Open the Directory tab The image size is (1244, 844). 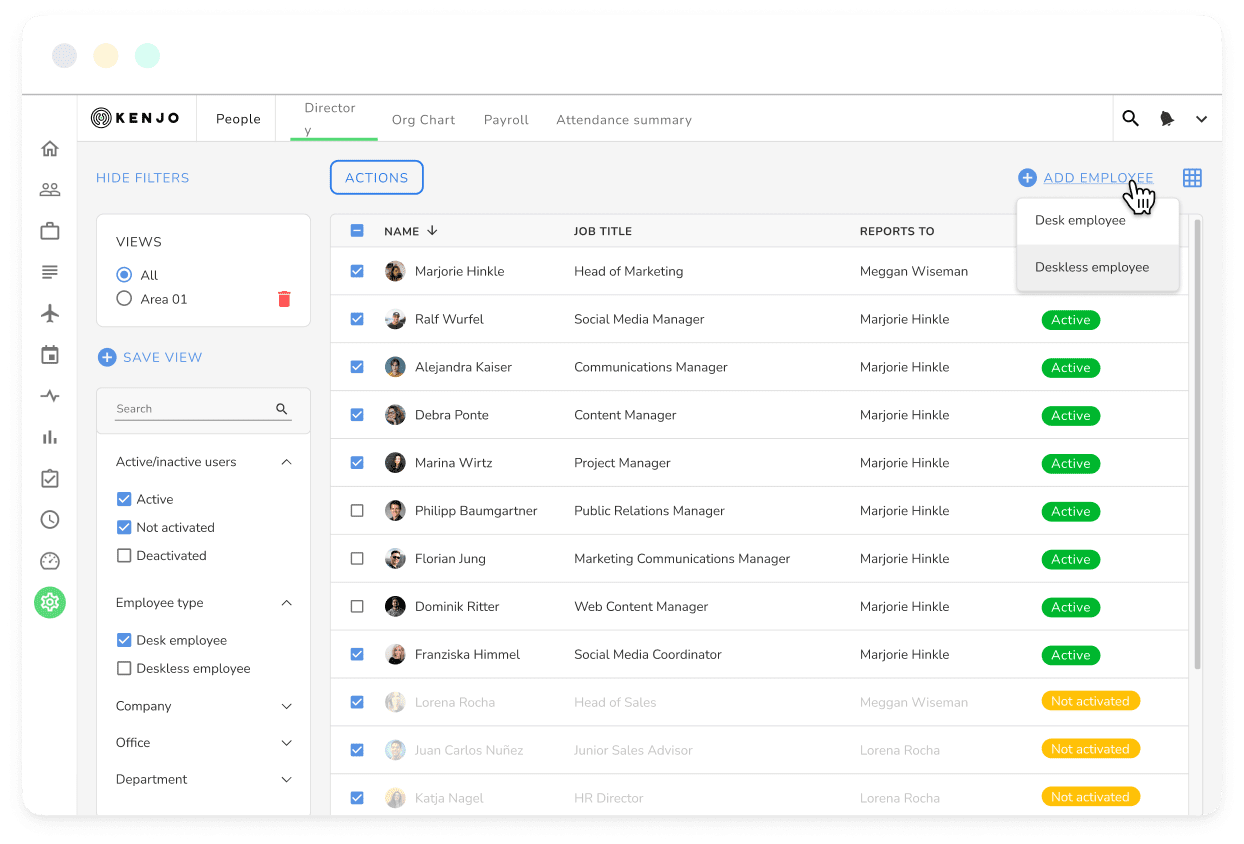[331, 119]
